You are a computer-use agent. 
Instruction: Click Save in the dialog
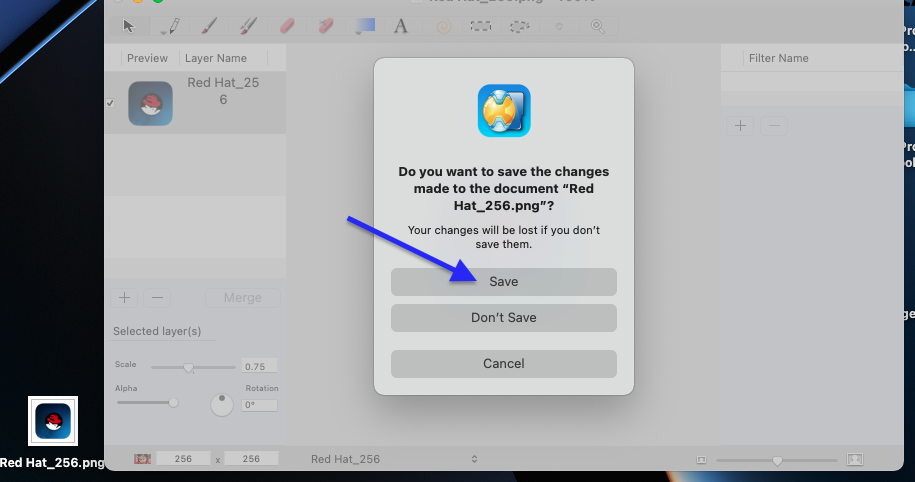[504, 282]
